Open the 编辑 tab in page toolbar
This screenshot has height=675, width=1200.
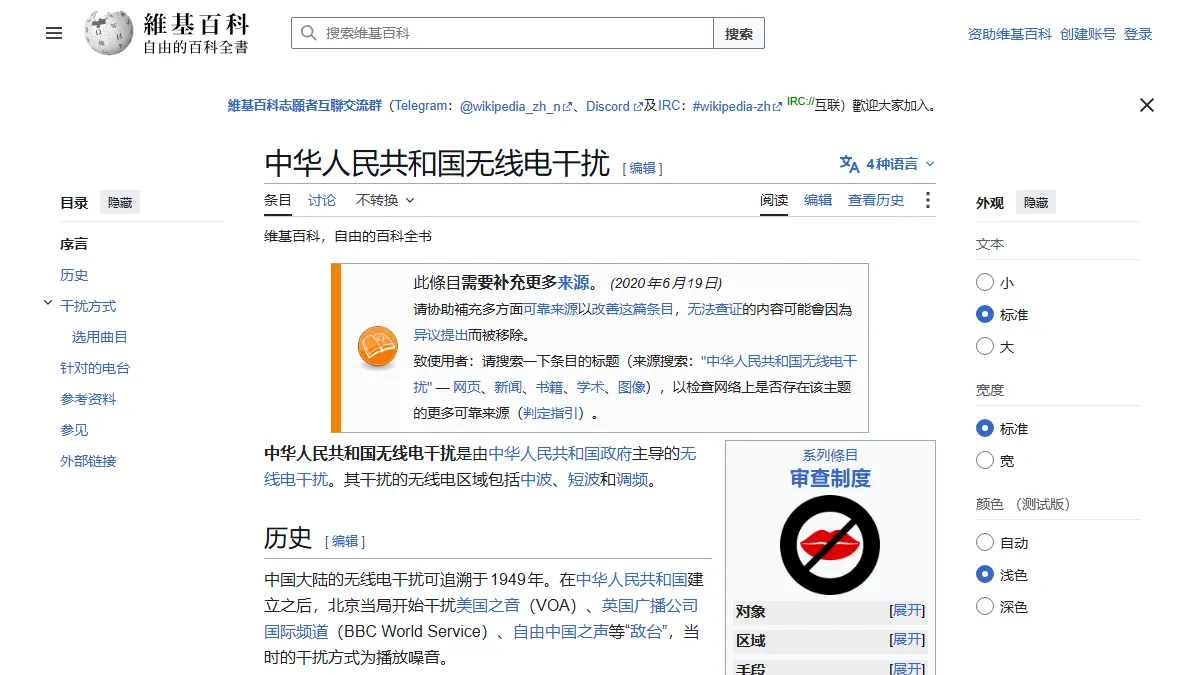(x=818, y=200)
